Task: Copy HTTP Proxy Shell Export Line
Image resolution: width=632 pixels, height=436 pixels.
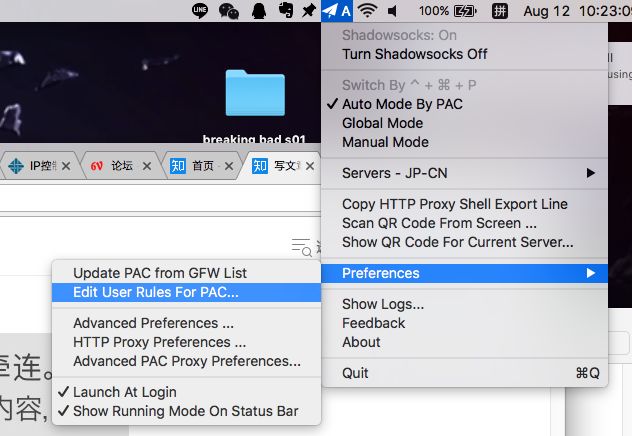Action: [464, 204]
